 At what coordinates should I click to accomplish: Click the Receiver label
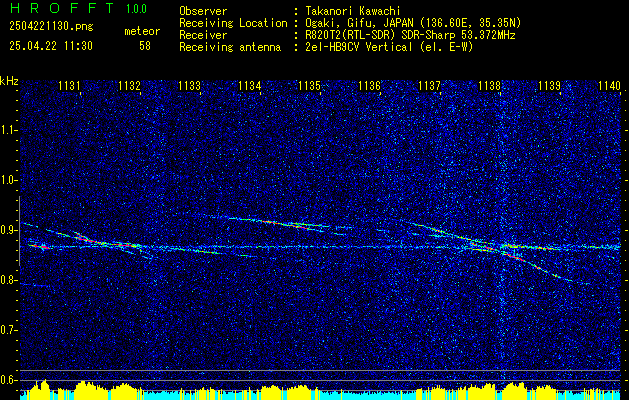(x=203, y=35)
